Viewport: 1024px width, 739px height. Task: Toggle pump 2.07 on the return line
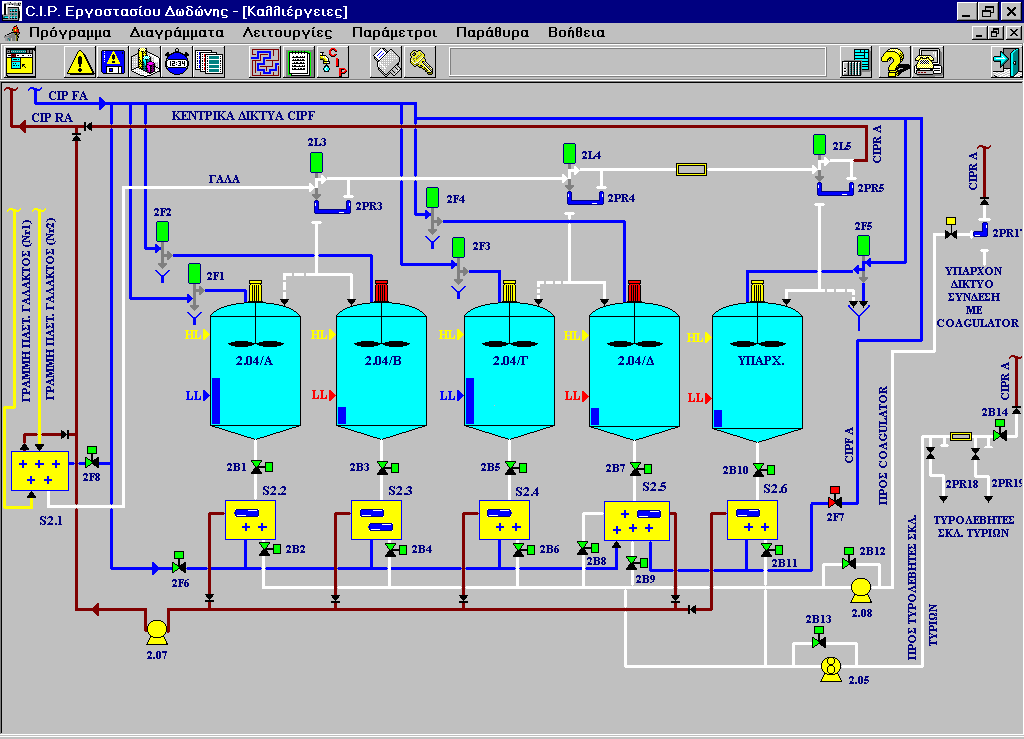tap(156, 630)
